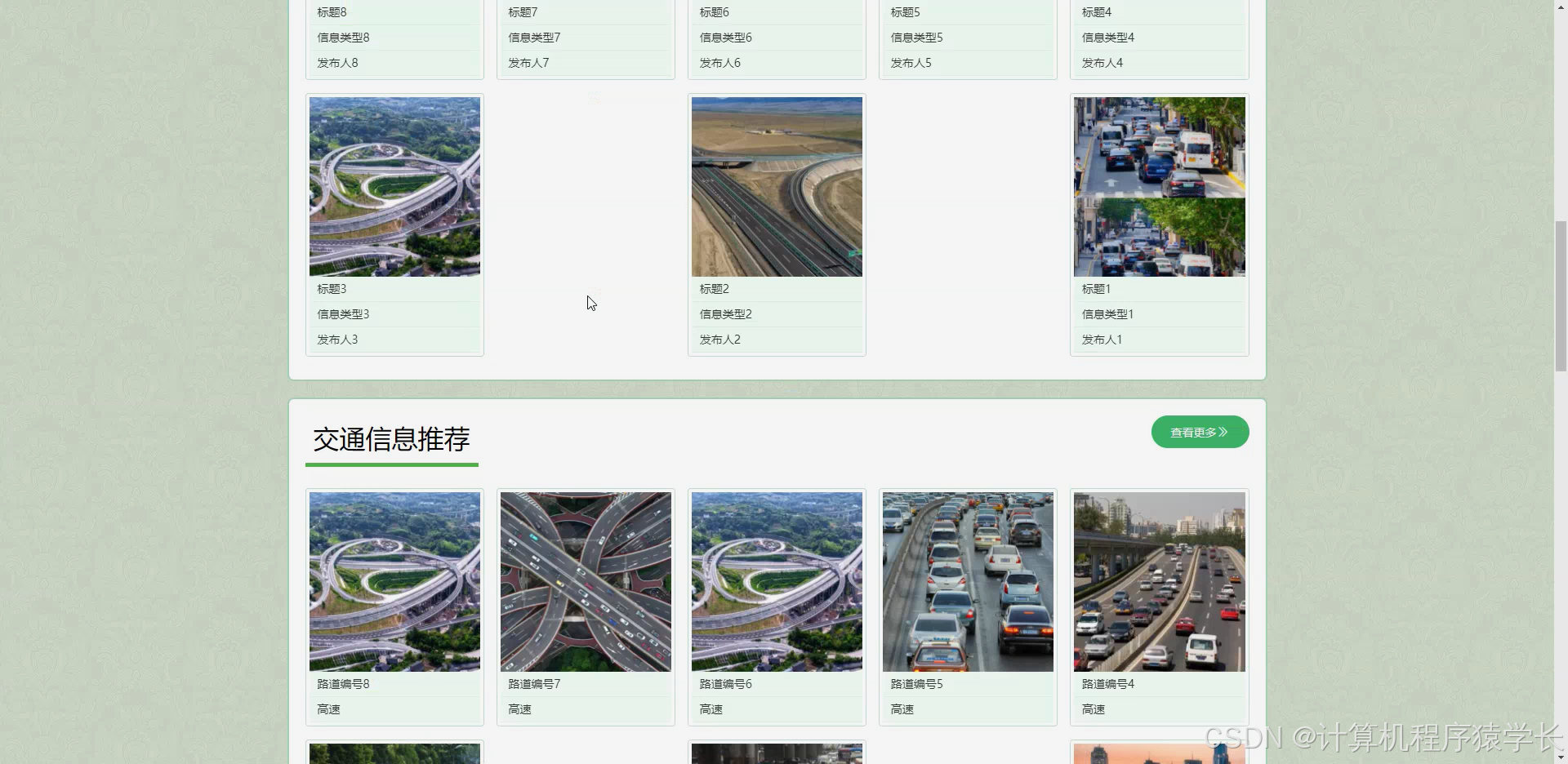Click 高速 under 路道编号4

[1093, 709]
